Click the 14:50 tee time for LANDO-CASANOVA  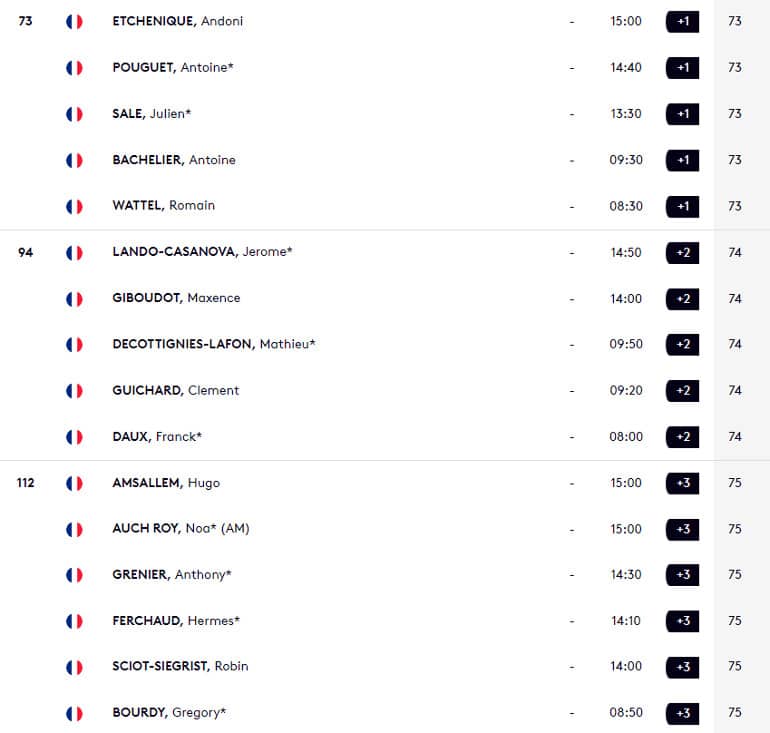(626, 252)
